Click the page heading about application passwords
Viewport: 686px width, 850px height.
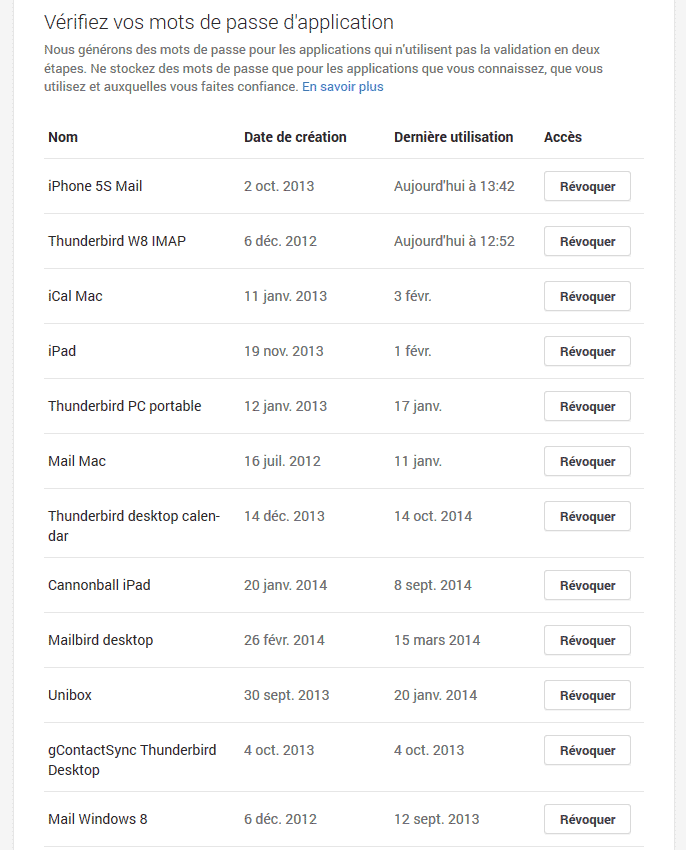coord(219,22)
